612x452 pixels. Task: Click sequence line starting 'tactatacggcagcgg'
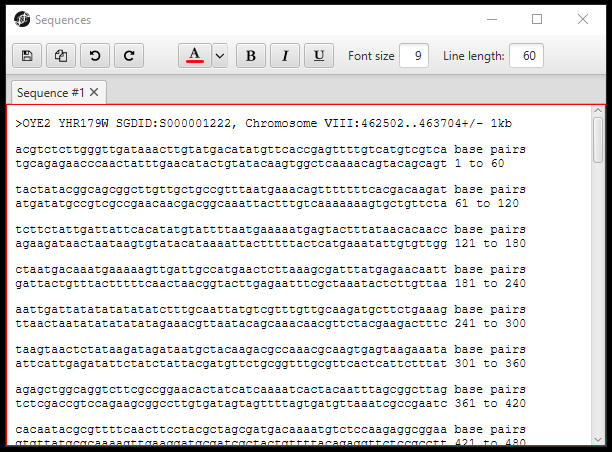pyautogui.click(x=231, y=190)
